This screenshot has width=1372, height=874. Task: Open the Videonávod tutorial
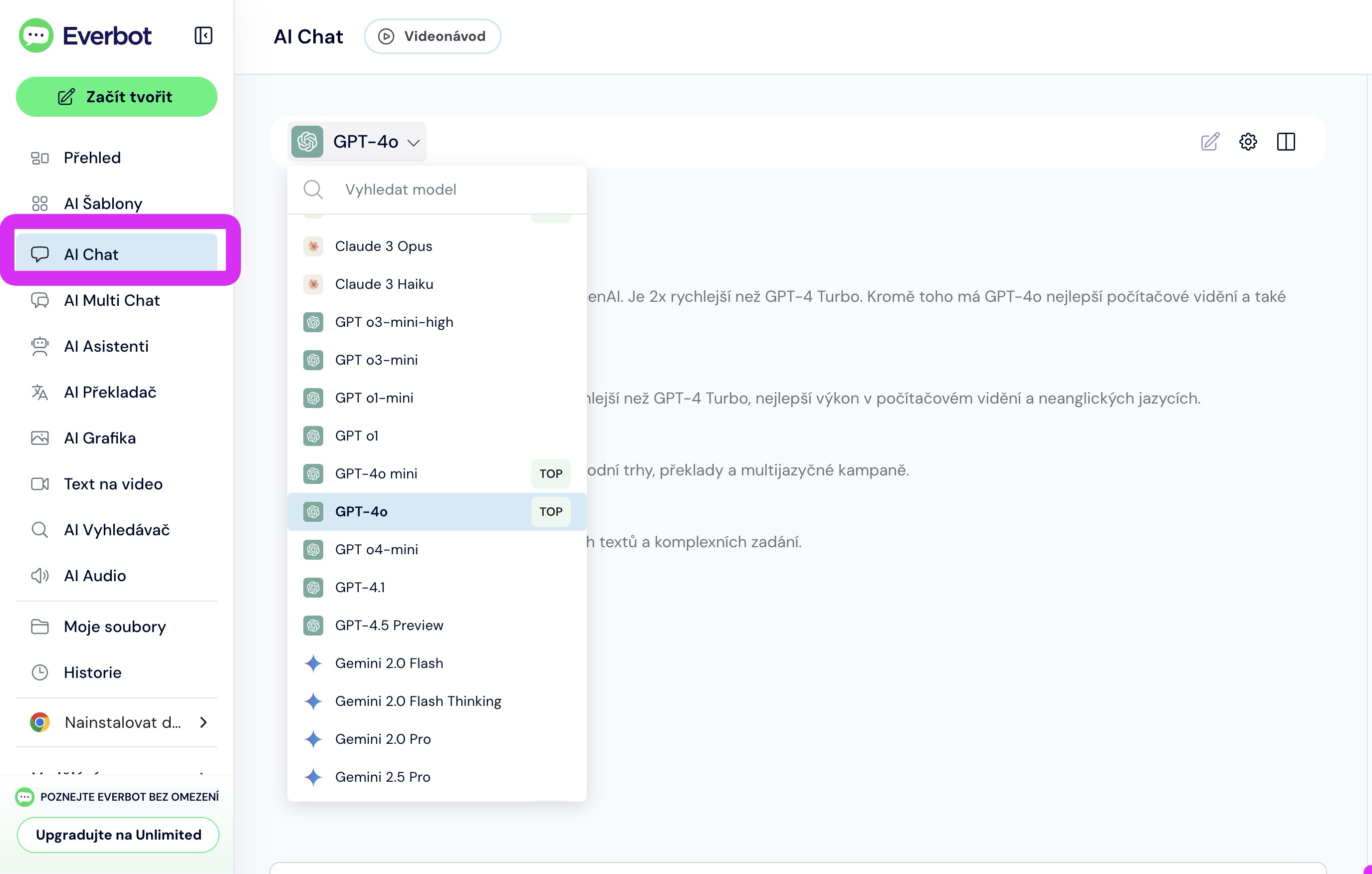pos(433,36)
